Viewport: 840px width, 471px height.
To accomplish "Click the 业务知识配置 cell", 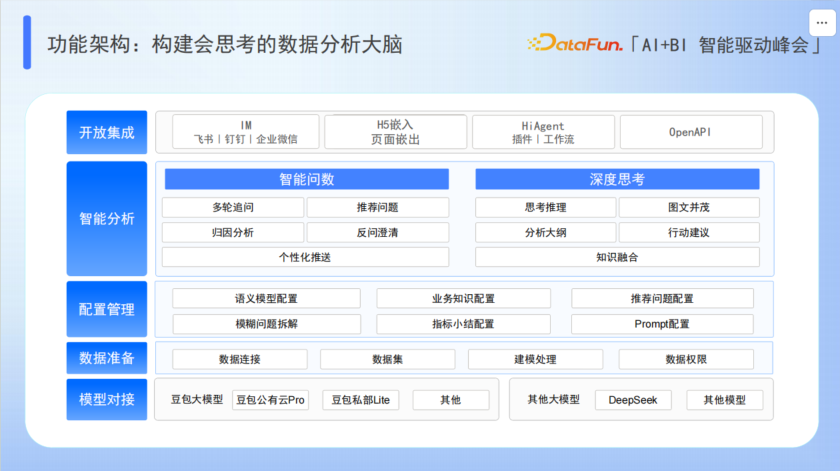I will [463, 298].
